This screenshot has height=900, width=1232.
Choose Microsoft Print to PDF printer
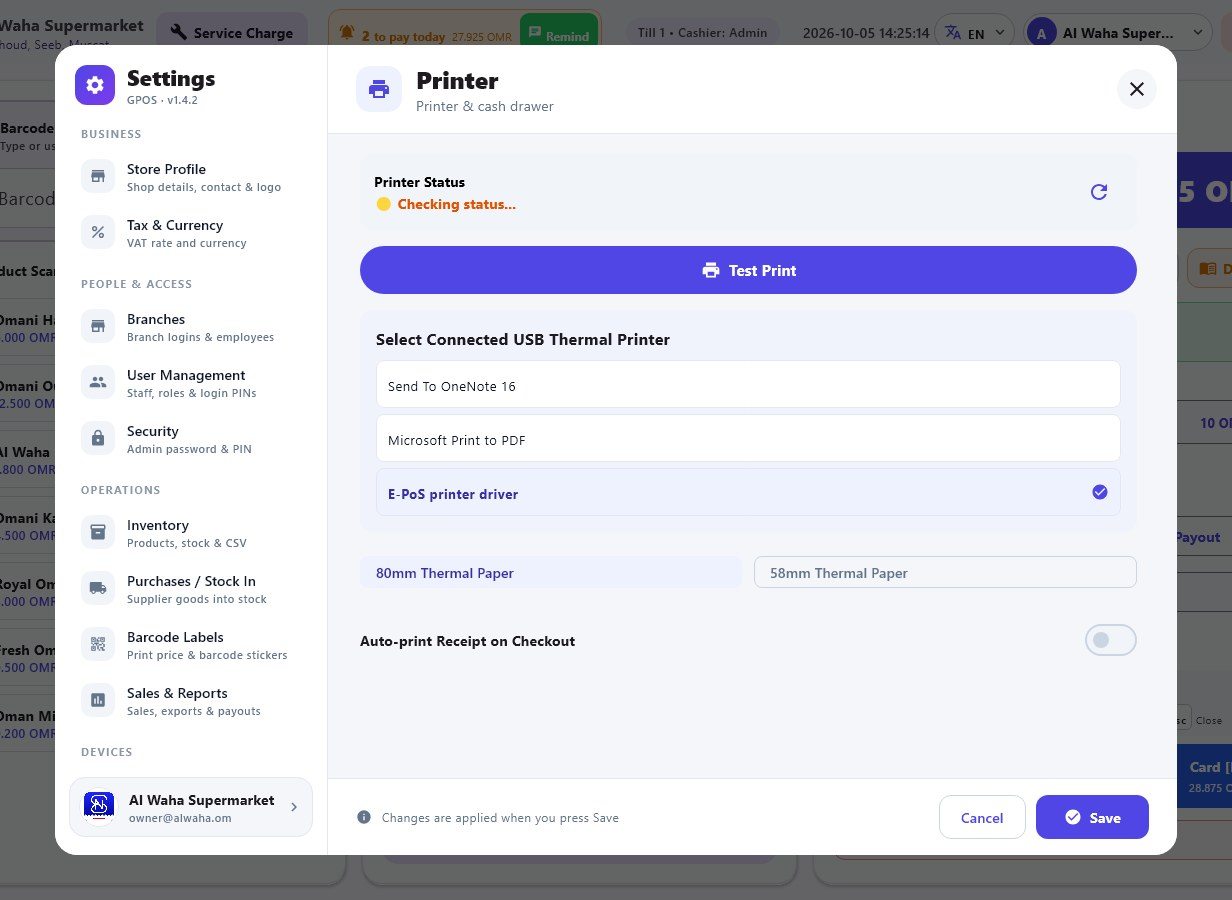(748, 439)
